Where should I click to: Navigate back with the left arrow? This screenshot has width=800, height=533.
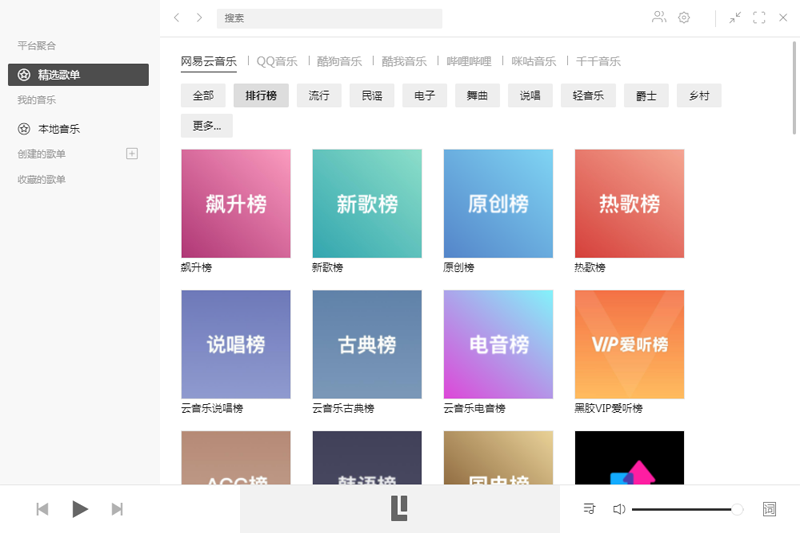tap(177, 17)
